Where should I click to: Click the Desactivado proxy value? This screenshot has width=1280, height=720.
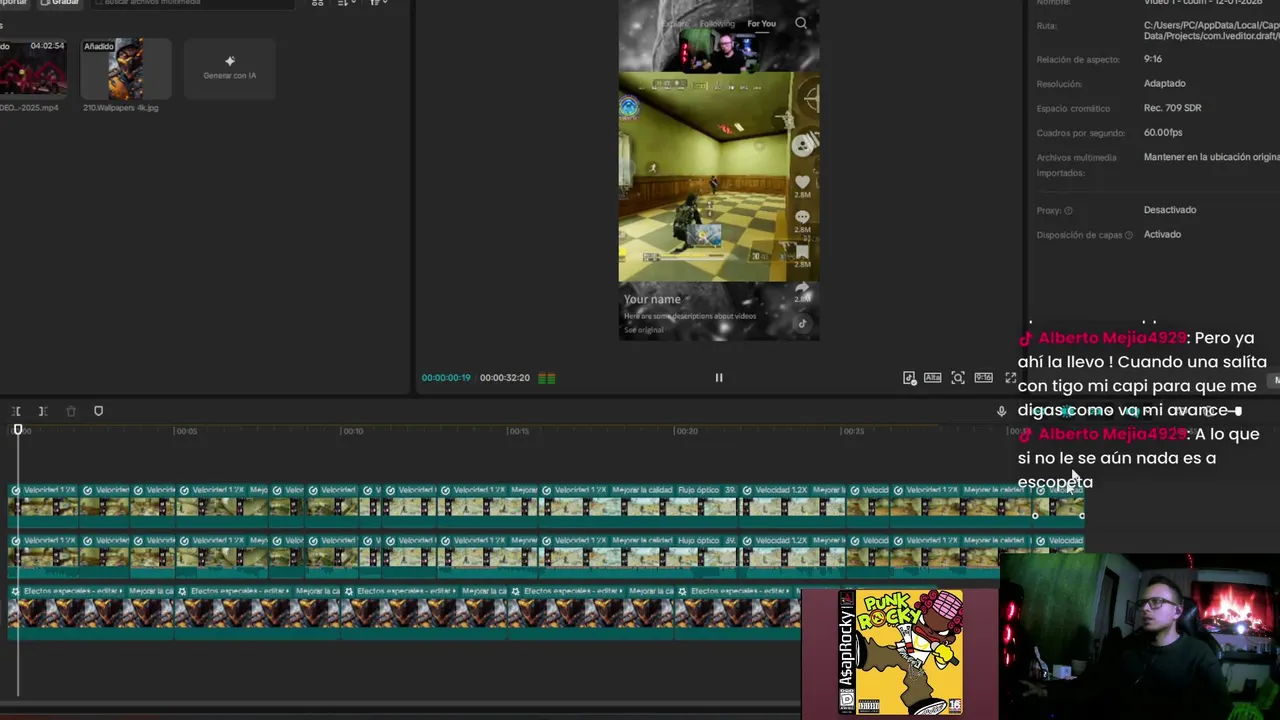click(x=1170, y=210)
